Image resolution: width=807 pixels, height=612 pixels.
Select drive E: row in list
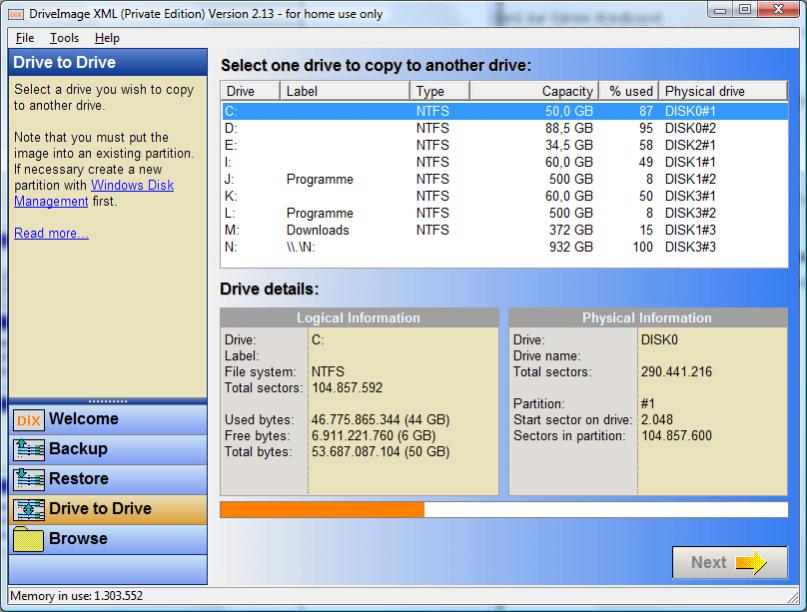505,145
